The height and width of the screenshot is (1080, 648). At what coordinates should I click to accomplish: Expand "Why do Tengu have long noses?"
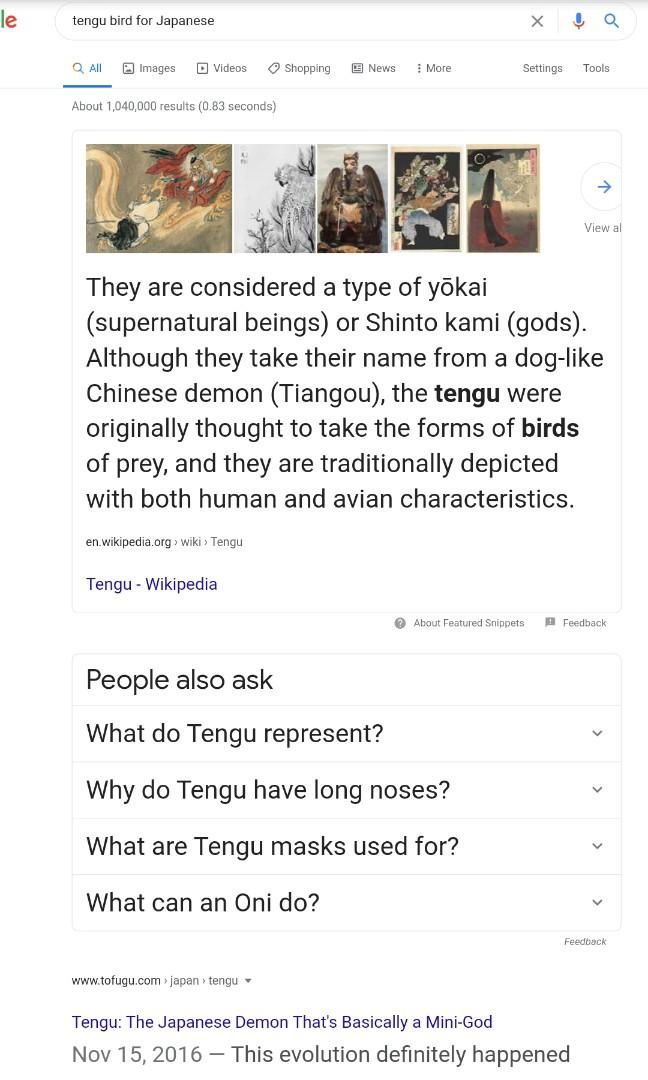pyautogui.click(x=597, y=790)
